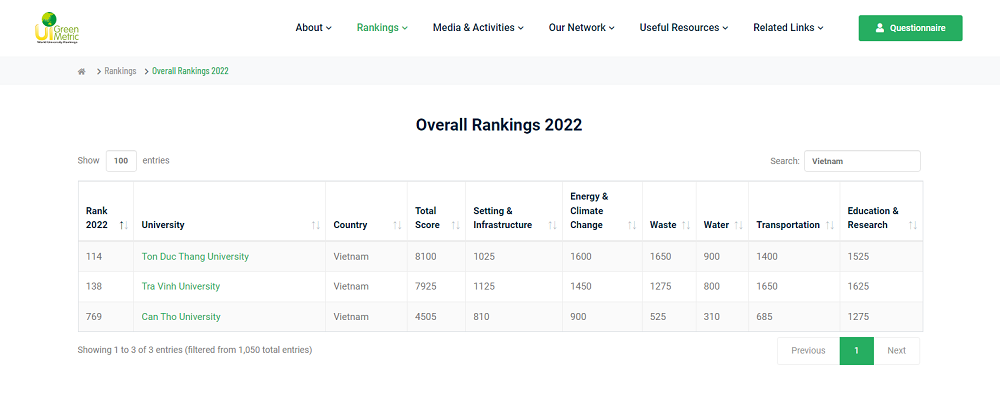Click rank value 769
This screenshot has height=396, width=1000.
[94, 317]
